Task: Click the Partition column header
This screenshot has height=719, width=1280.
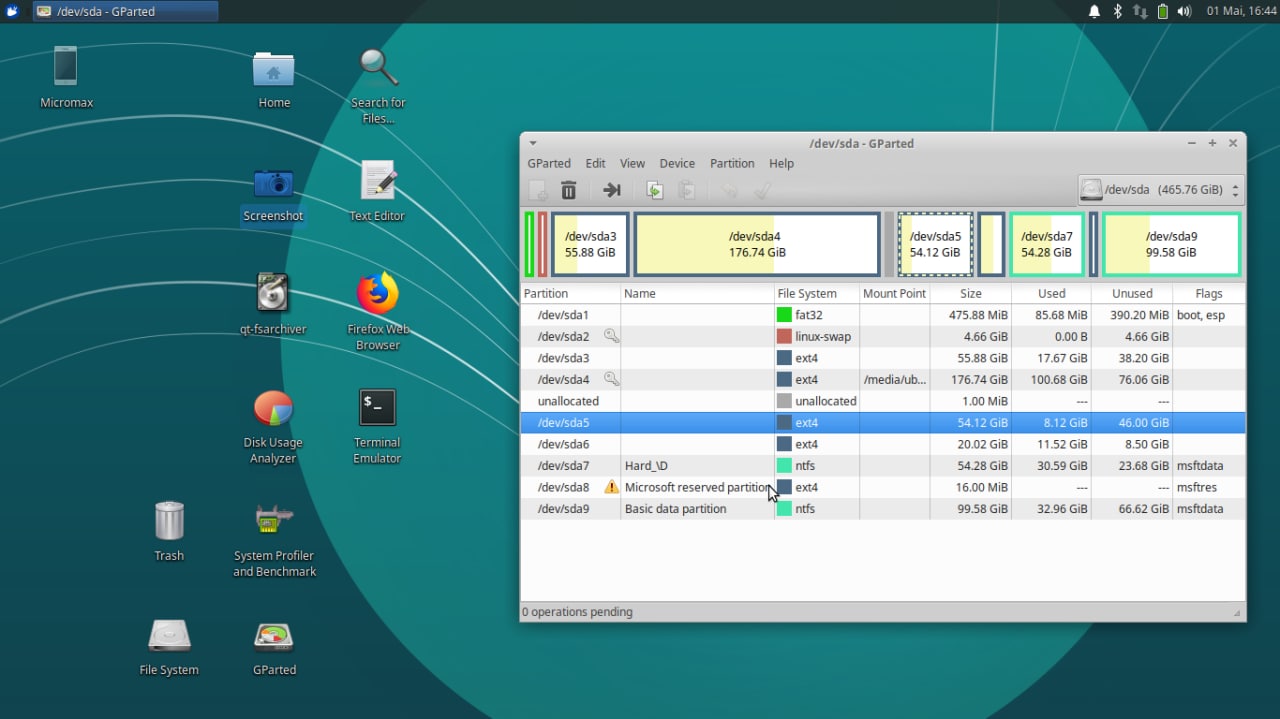Action: pos(570,293)
